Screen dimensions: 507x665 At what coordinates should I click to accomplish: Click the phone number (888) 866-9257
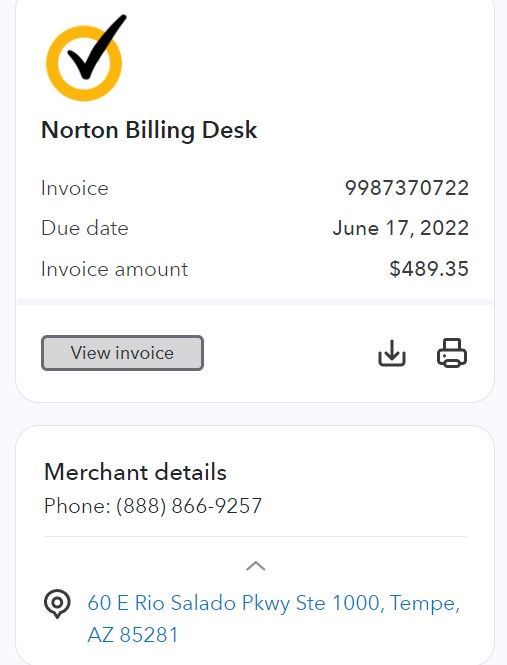pos(189,506)
